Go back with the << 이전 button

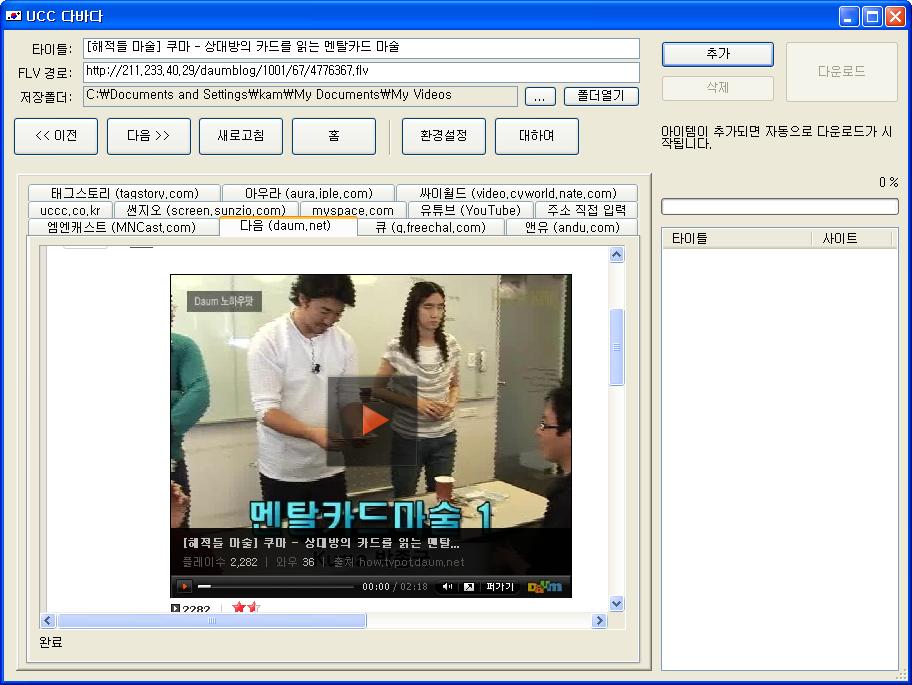coord(56,136)
